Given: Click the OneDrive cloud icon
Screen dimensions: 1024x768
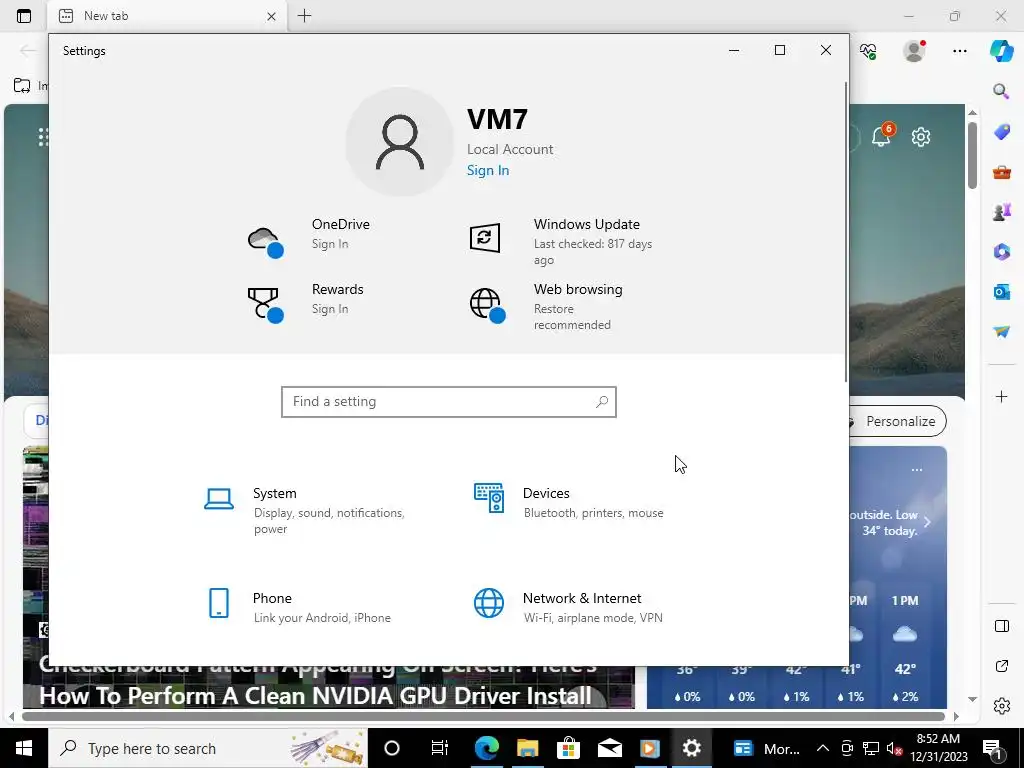Looking at the screenshot, I should pyautogui.click(x=265, y=242).
